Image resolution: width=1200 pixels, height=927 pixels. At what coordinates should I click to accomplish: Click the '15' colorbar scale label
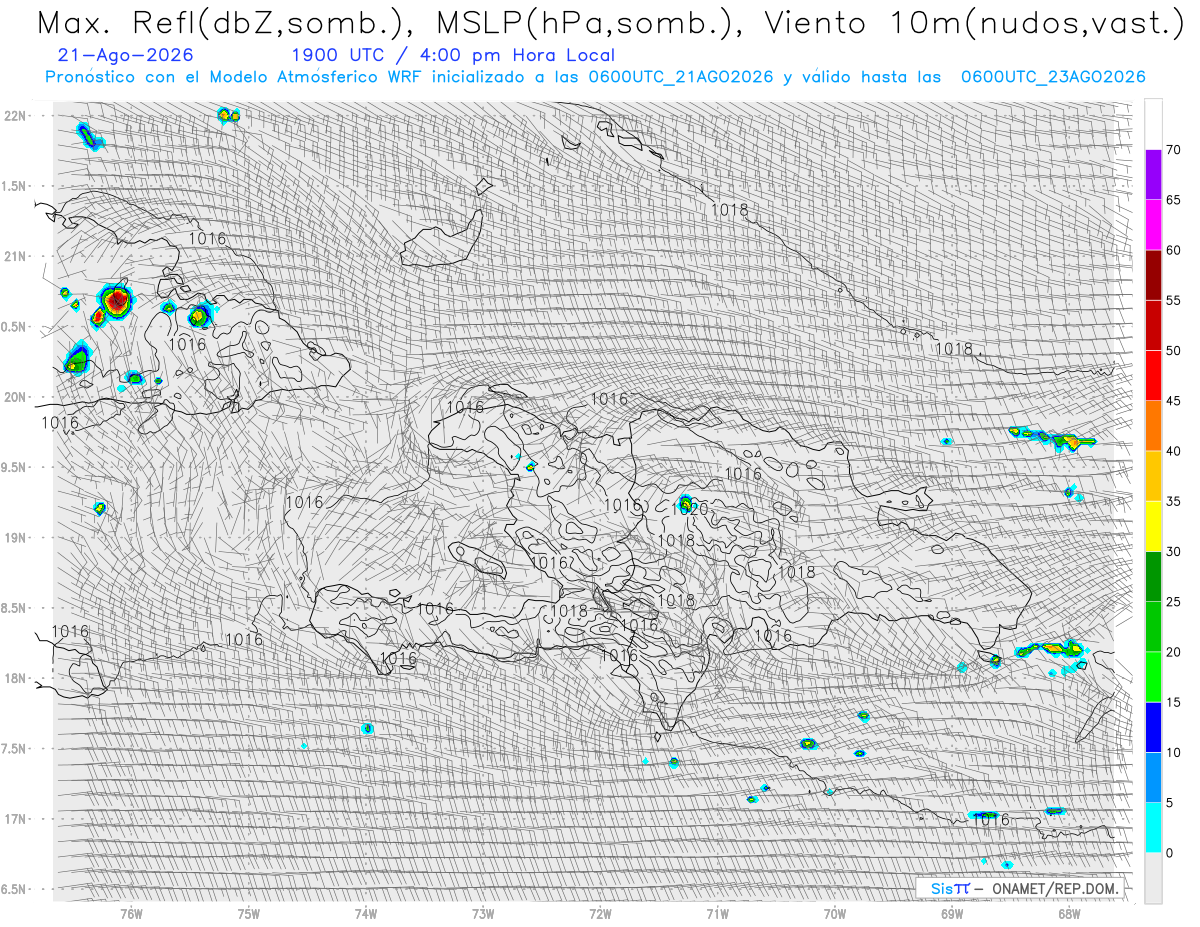click(1173, 702)
